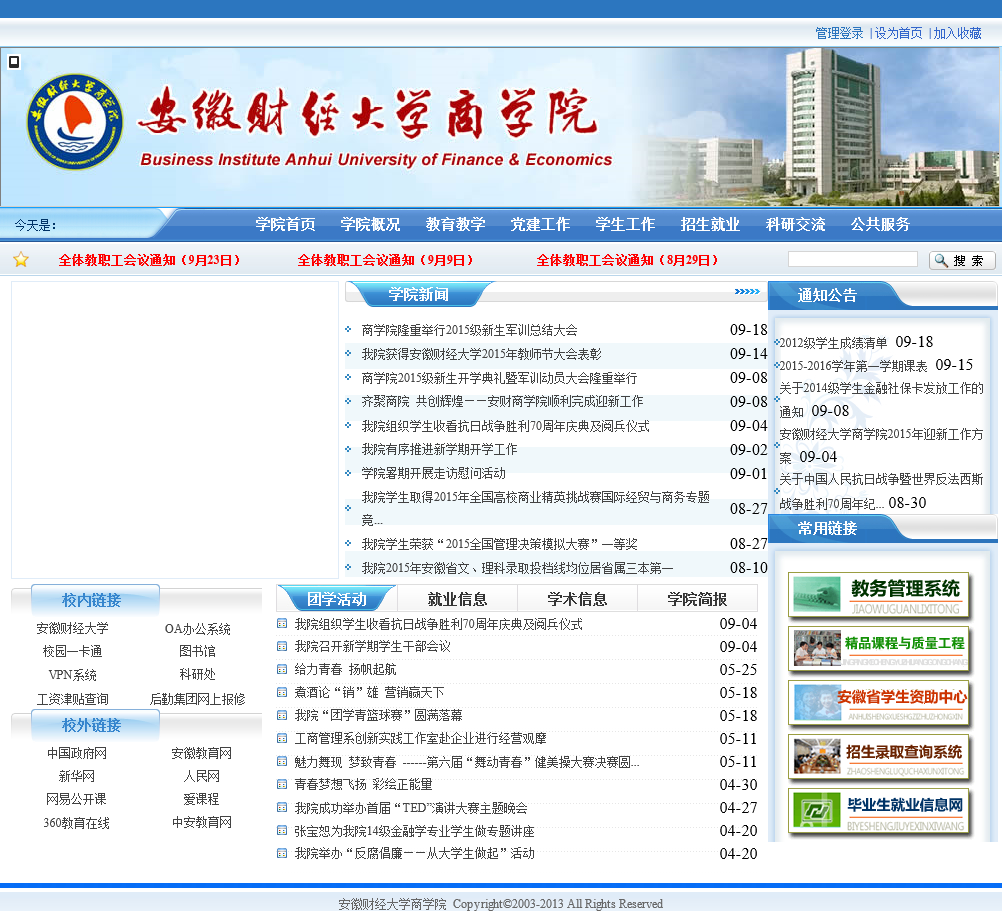Open the 学院新闻 more arrows

[x=747, y=292]
